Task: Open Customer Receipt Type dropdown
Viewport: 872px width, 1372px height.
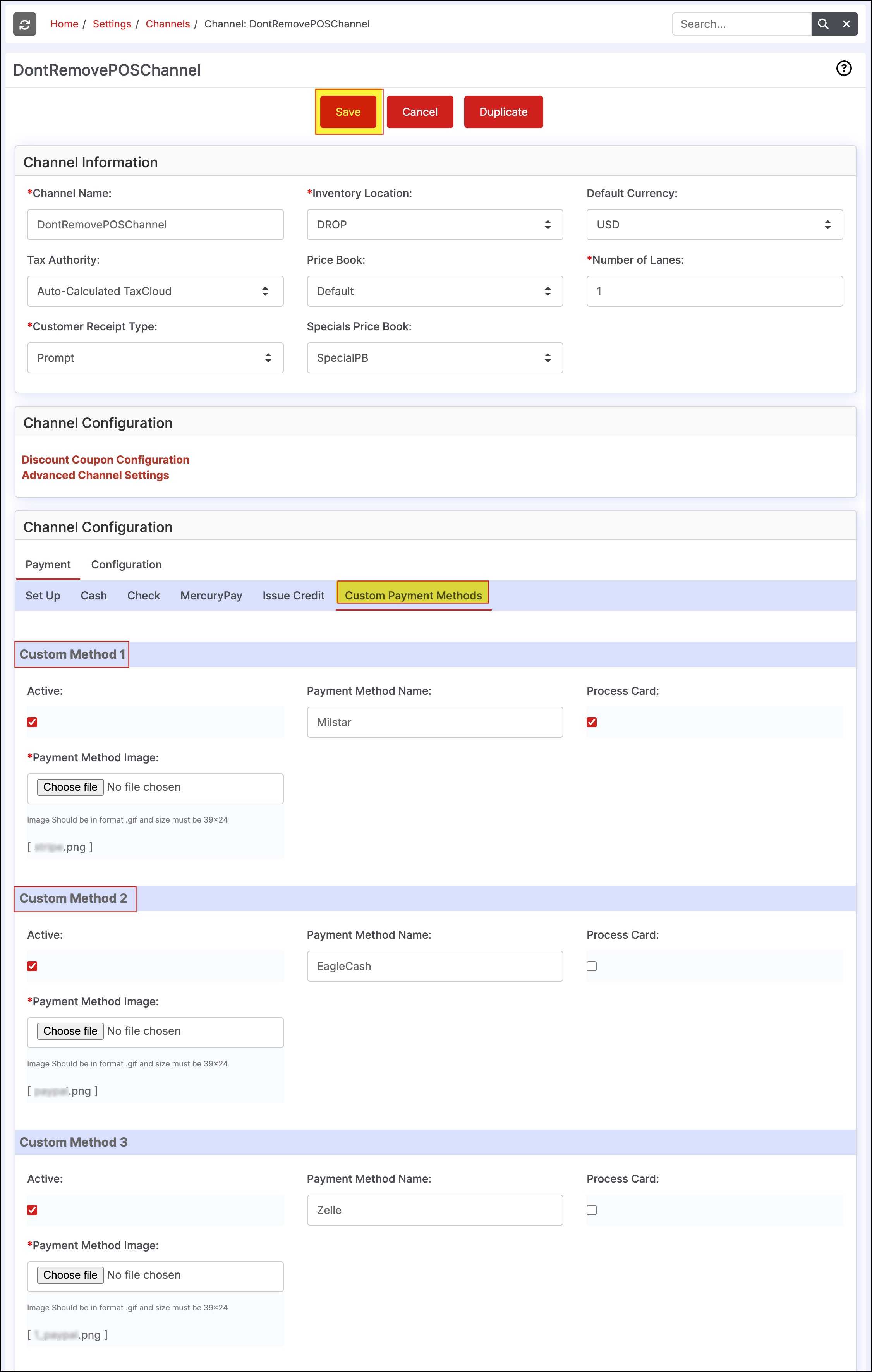Action: (x=155, y=358)
